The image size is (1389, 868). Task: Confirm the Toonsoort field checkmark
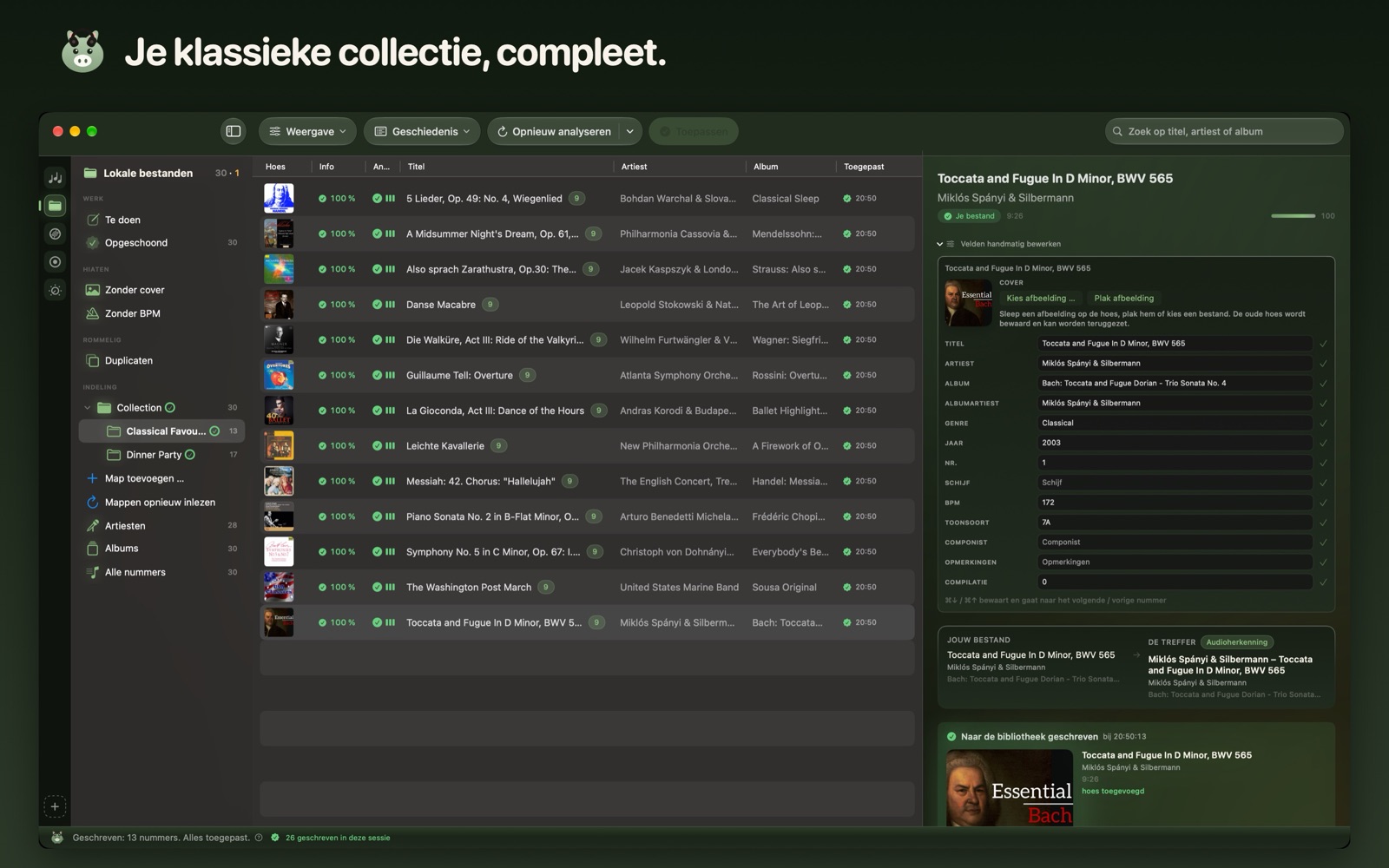click(1323, 523)
